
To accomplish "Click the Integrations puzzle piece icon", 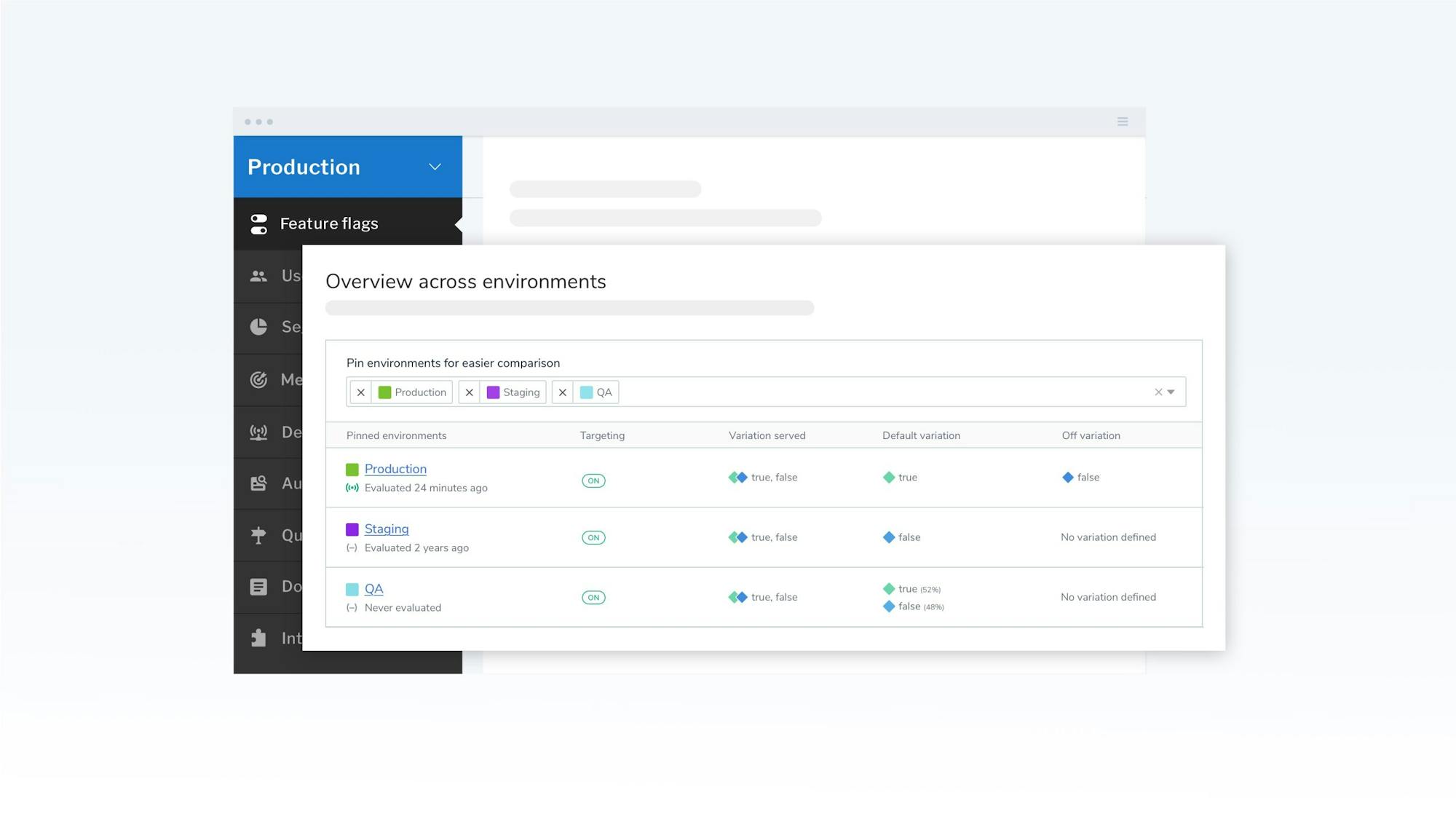I will pos(258,638).
